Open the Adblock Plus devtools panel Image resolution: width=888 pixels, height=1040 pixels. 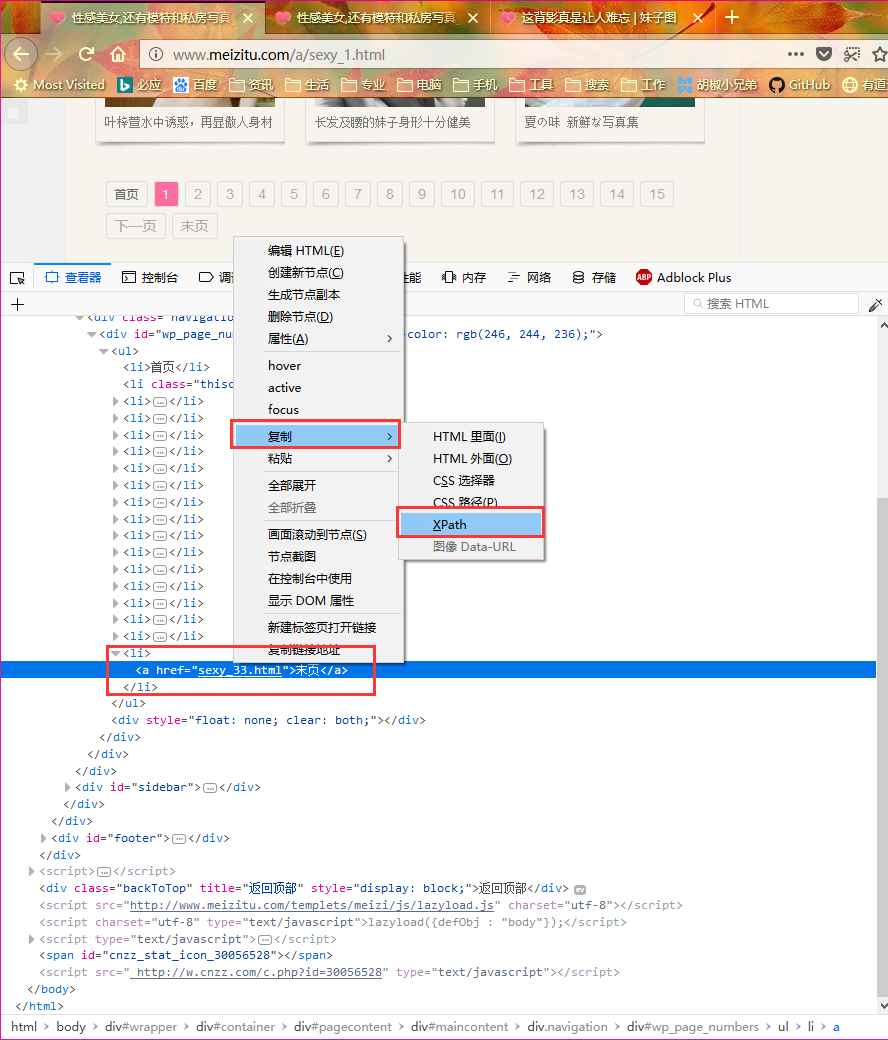click(x=684, y=277)
